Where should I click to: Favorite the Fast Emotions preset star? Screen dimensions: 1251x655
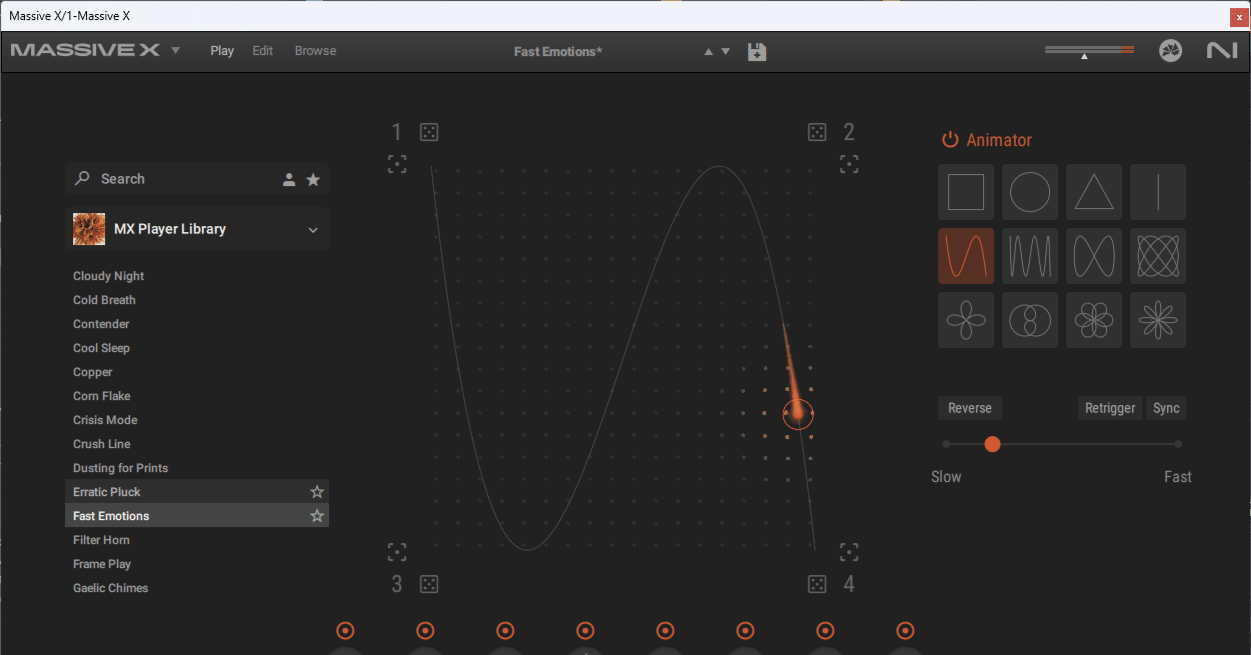[x=317, y=516]
